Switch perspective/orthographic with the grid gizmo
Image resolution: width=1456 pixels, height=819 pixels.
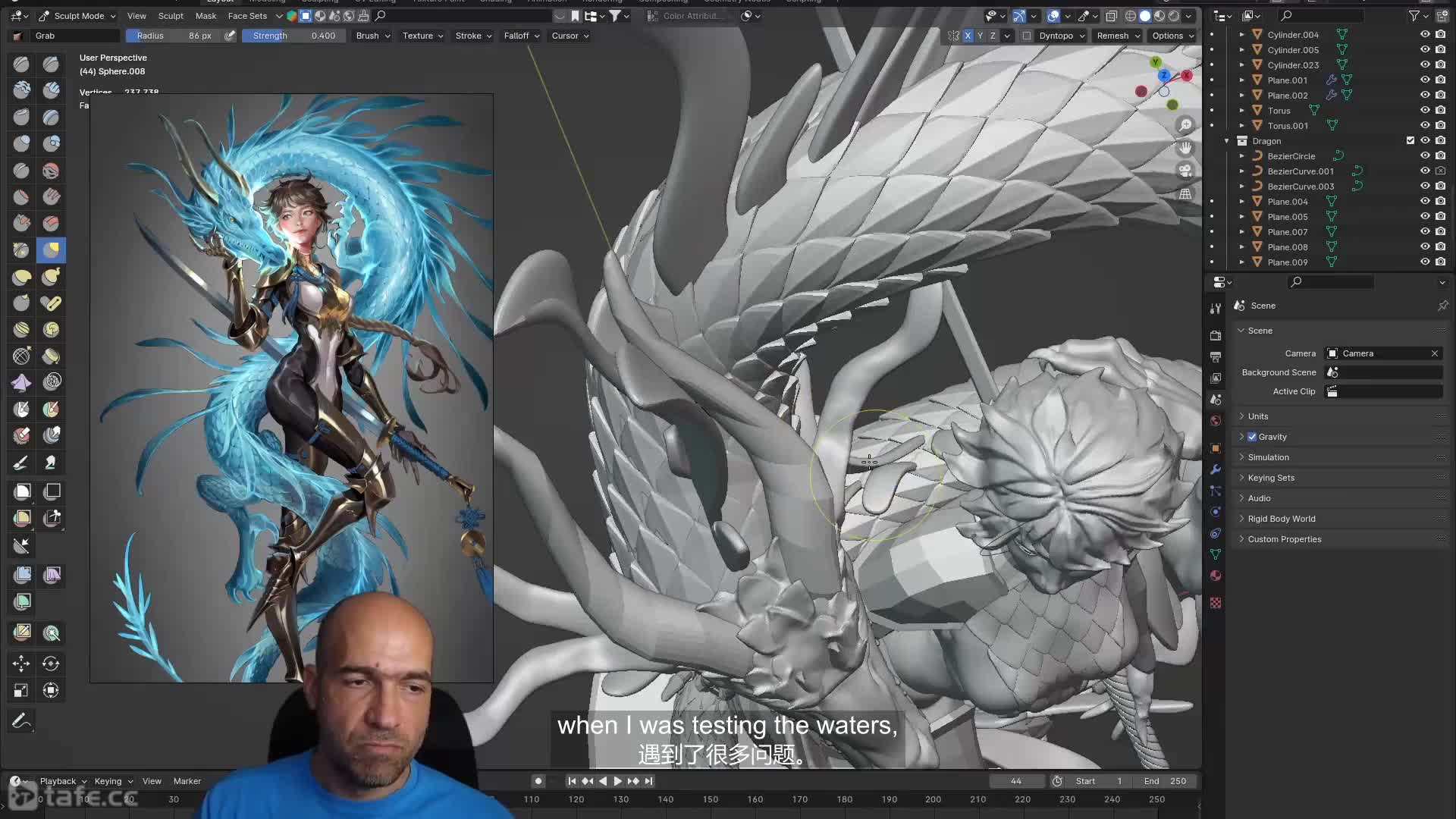(x=1185, y=193)
